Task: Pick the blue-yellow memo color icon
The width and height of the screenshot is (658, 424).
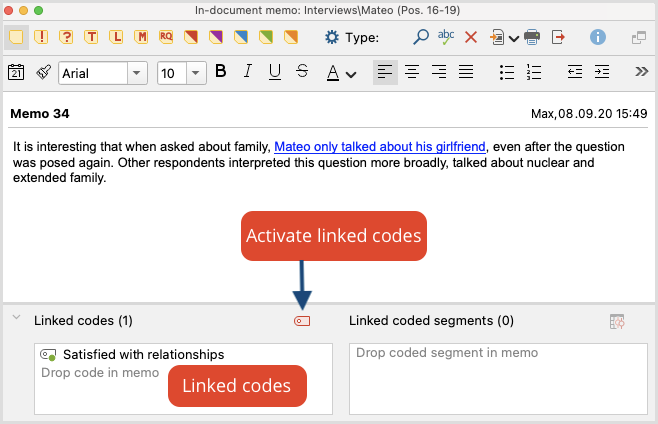Action: pos(241,37)
